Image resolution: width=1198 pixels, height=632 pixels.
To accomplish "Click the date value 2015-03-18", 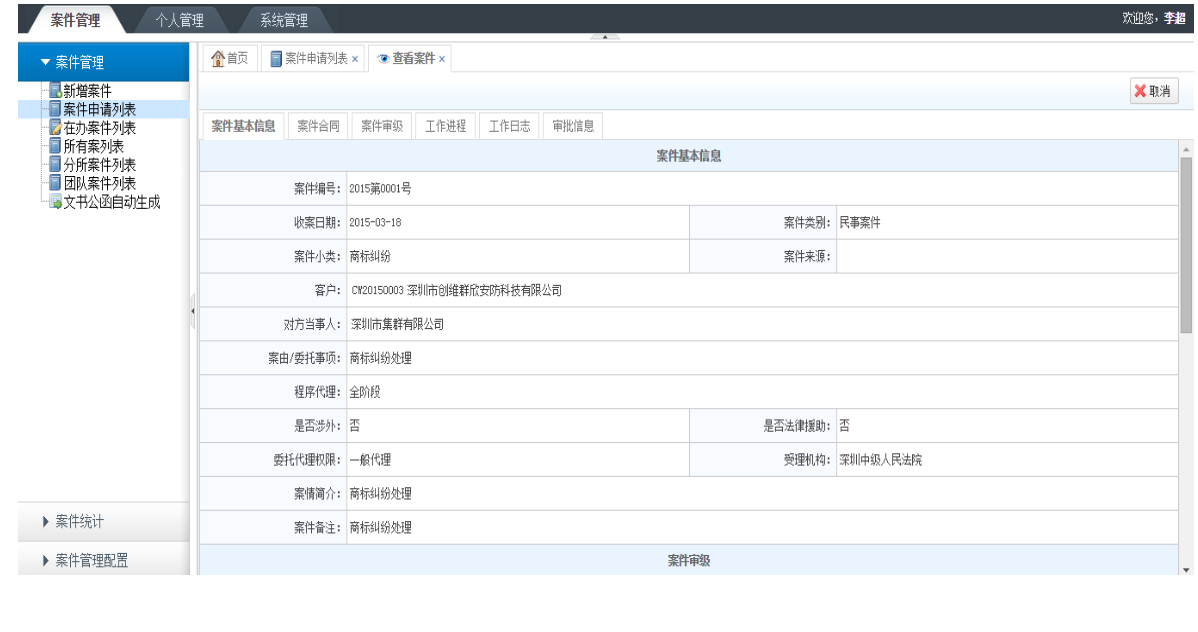I will click(375, 222).
